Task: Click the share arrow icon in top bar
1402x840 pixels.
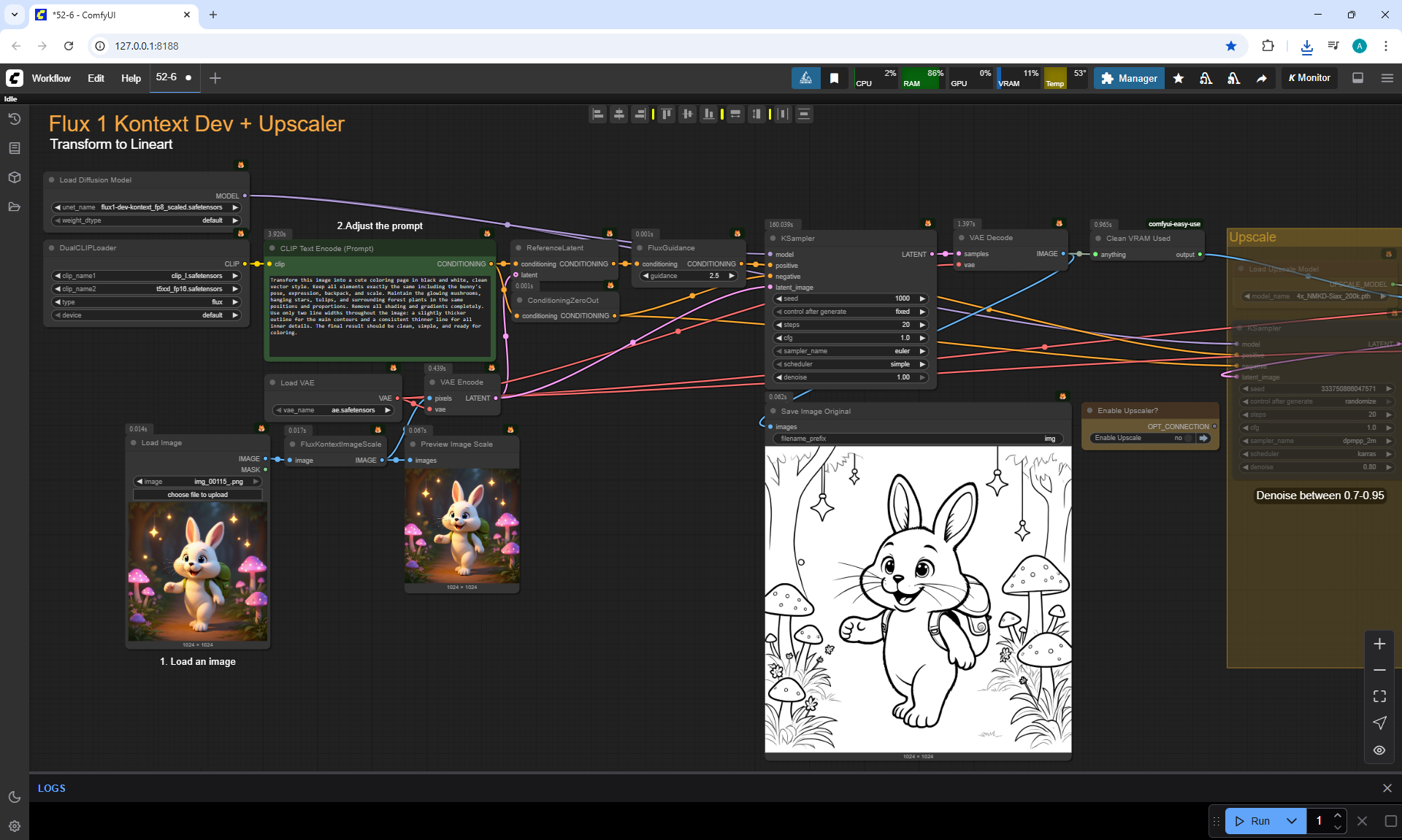Action: pos(1261,78)
